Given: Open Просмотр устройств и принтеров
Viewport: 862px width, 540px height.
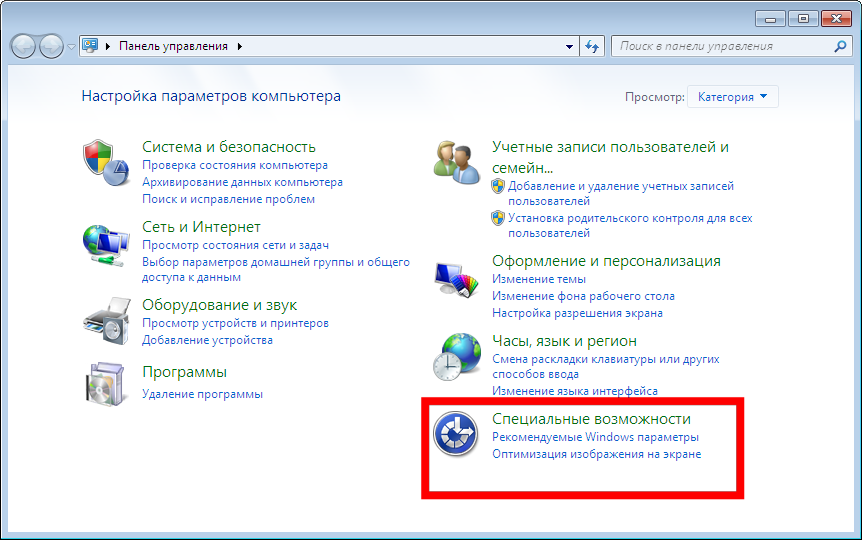Looking at the screenshot, I should click(x=235, y=323).
